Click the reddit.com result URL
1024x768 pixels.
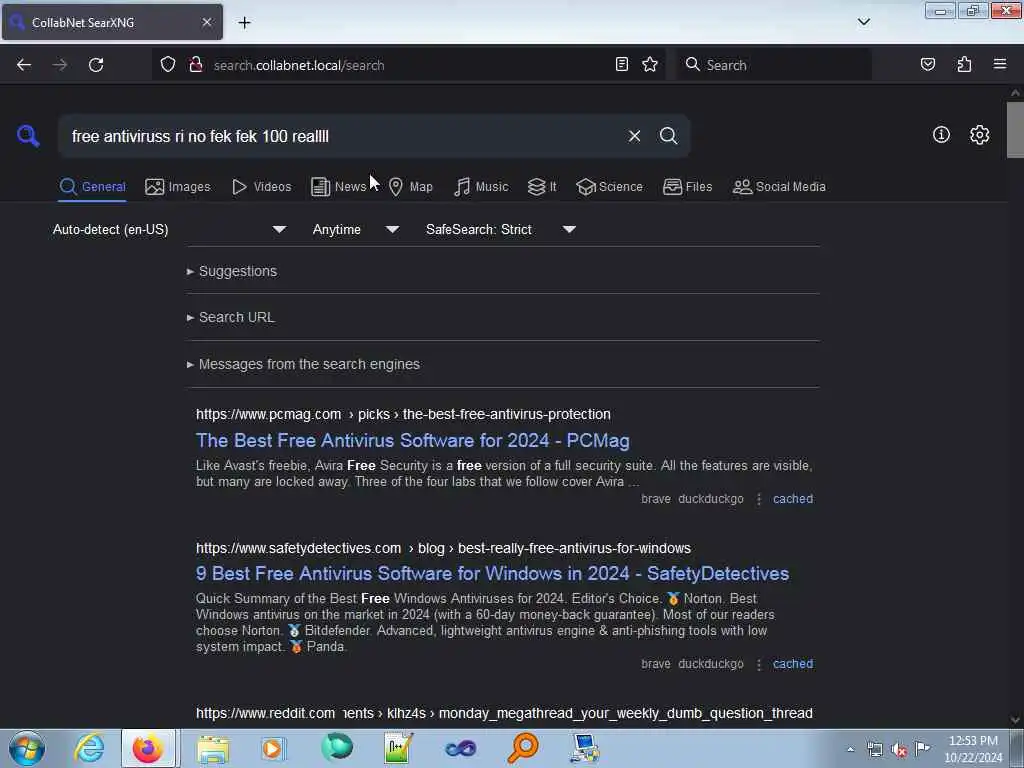[x=504, y=713]
